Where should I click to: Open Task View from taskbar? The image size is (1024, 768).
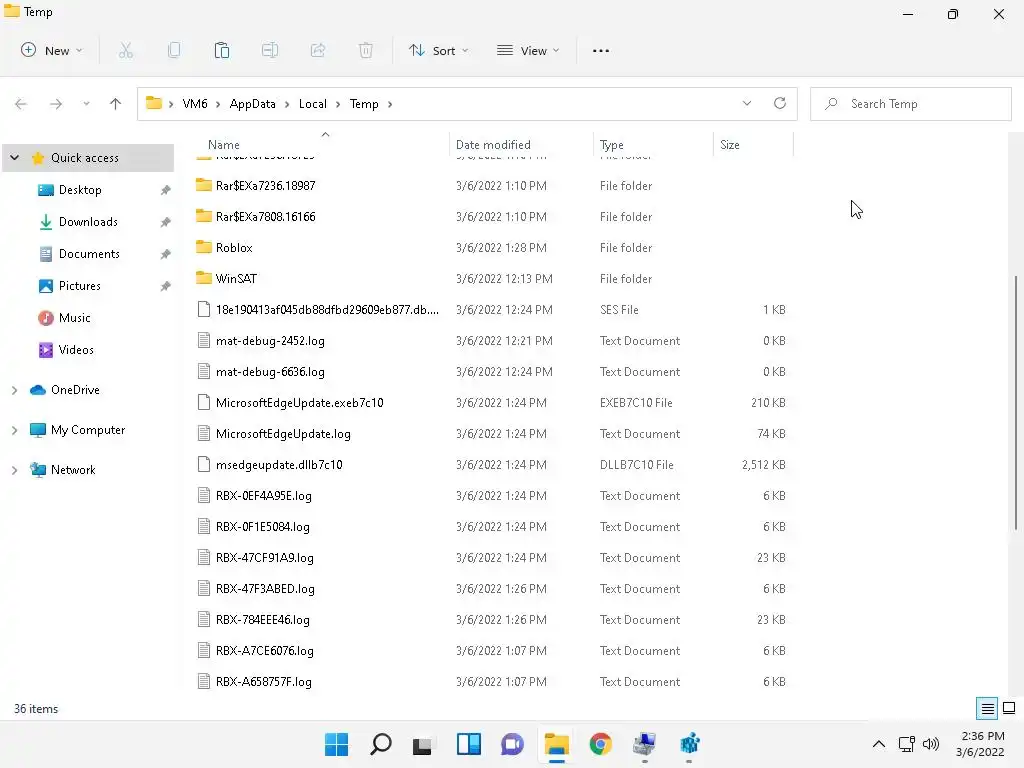point(423,745)
